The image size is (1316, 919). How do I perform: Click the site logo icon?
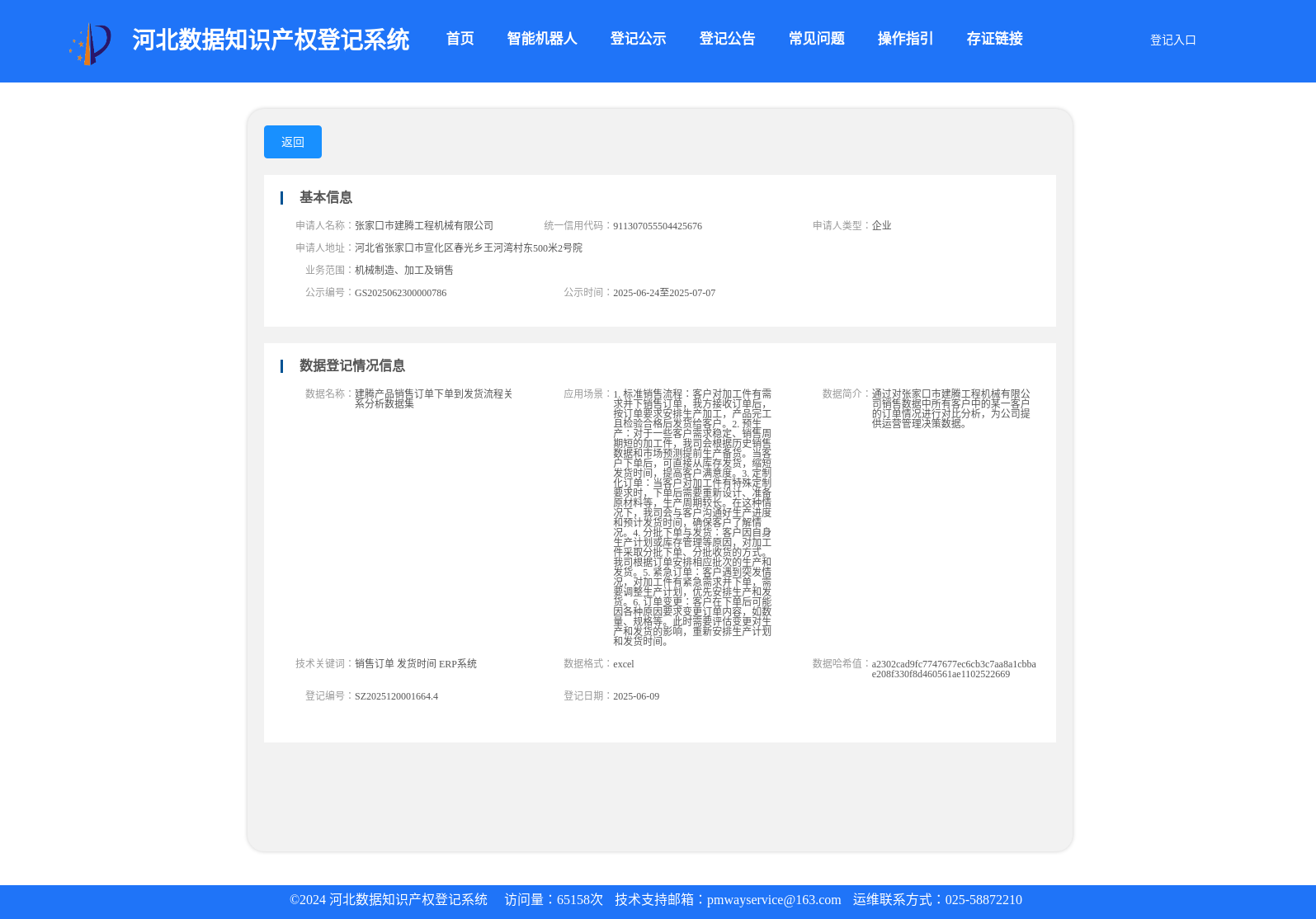pyautogui.click(x=90, y=43)
